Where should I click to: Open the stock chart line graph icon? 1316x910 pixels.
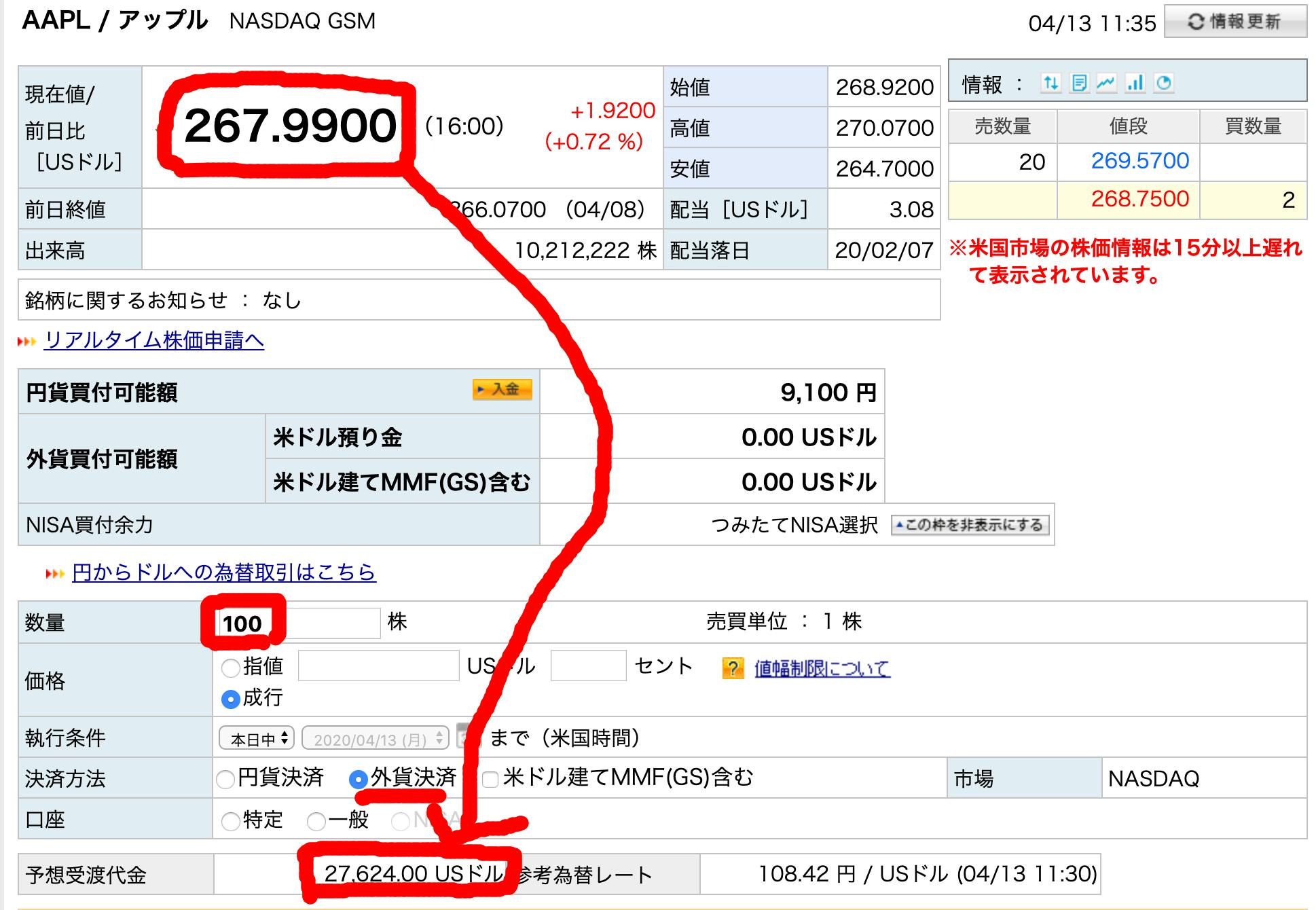1106,82
